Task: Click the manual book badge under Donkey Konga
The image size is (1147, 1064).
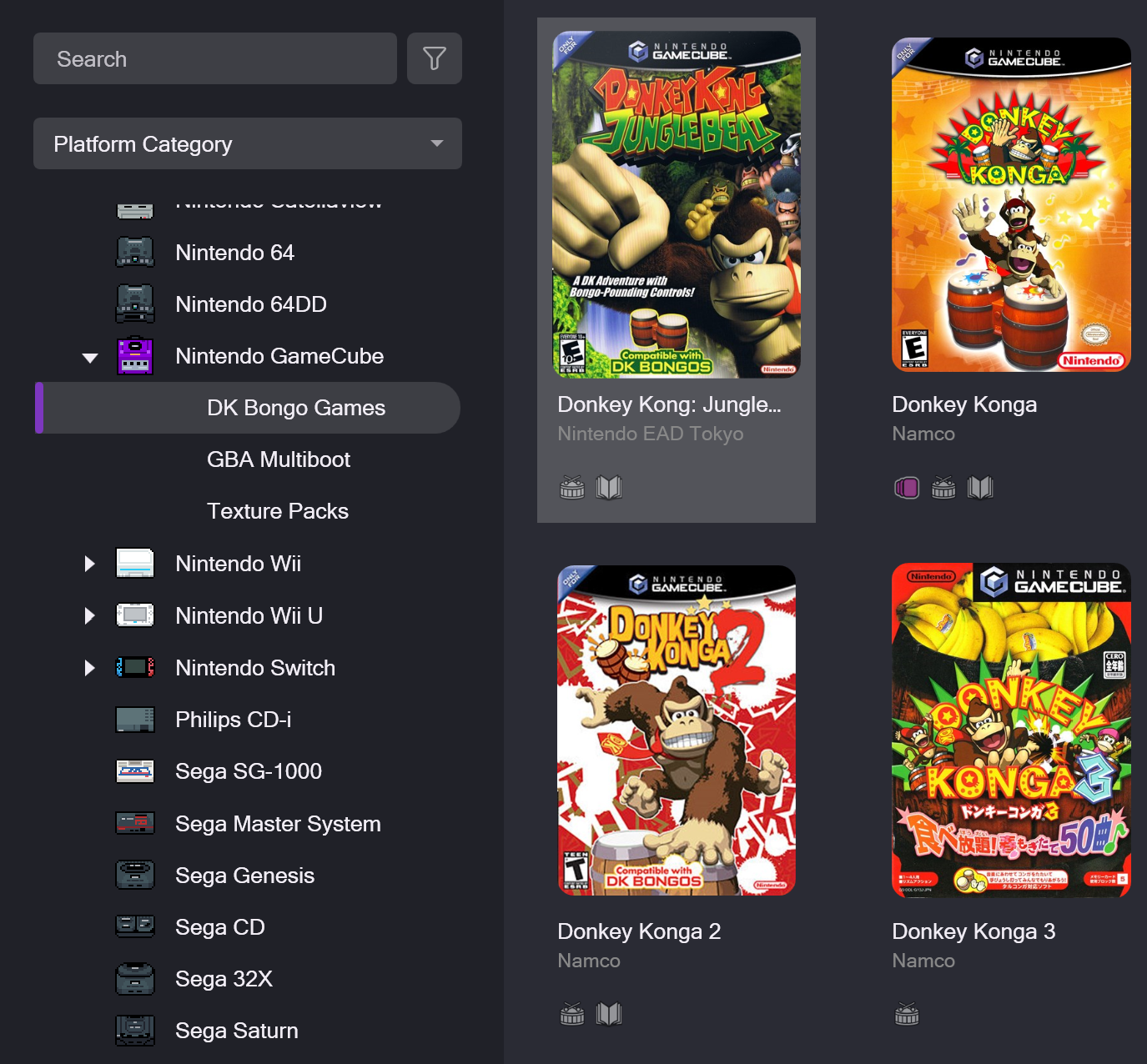Action: pyautogui.click(x=980, y=487)
